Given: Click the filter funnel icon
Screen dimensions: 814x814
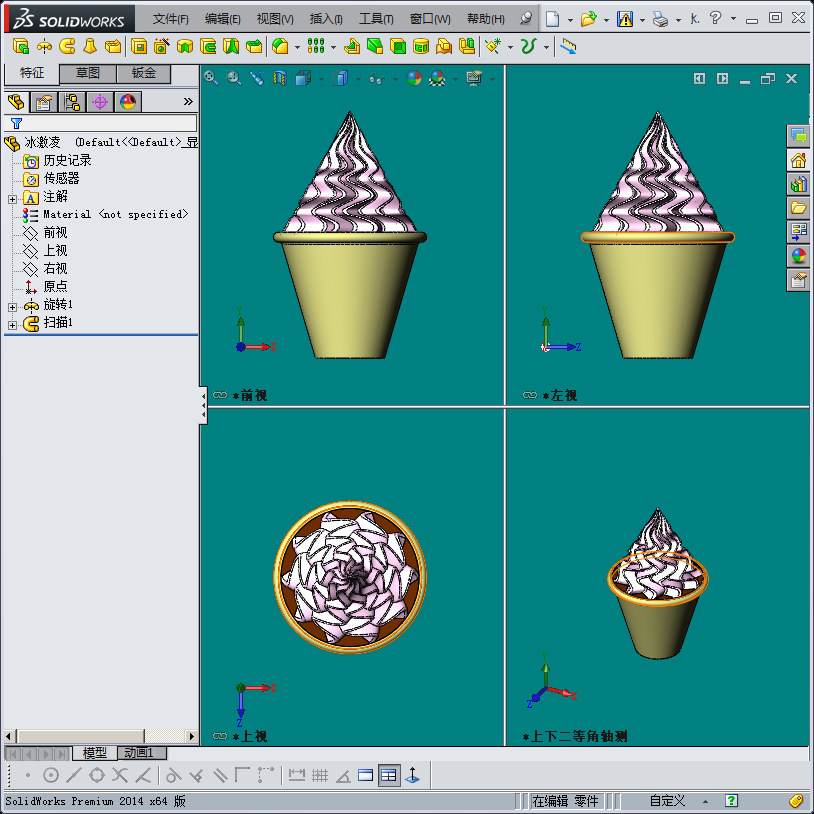Looking at the screenshot, I should (17, 123).
